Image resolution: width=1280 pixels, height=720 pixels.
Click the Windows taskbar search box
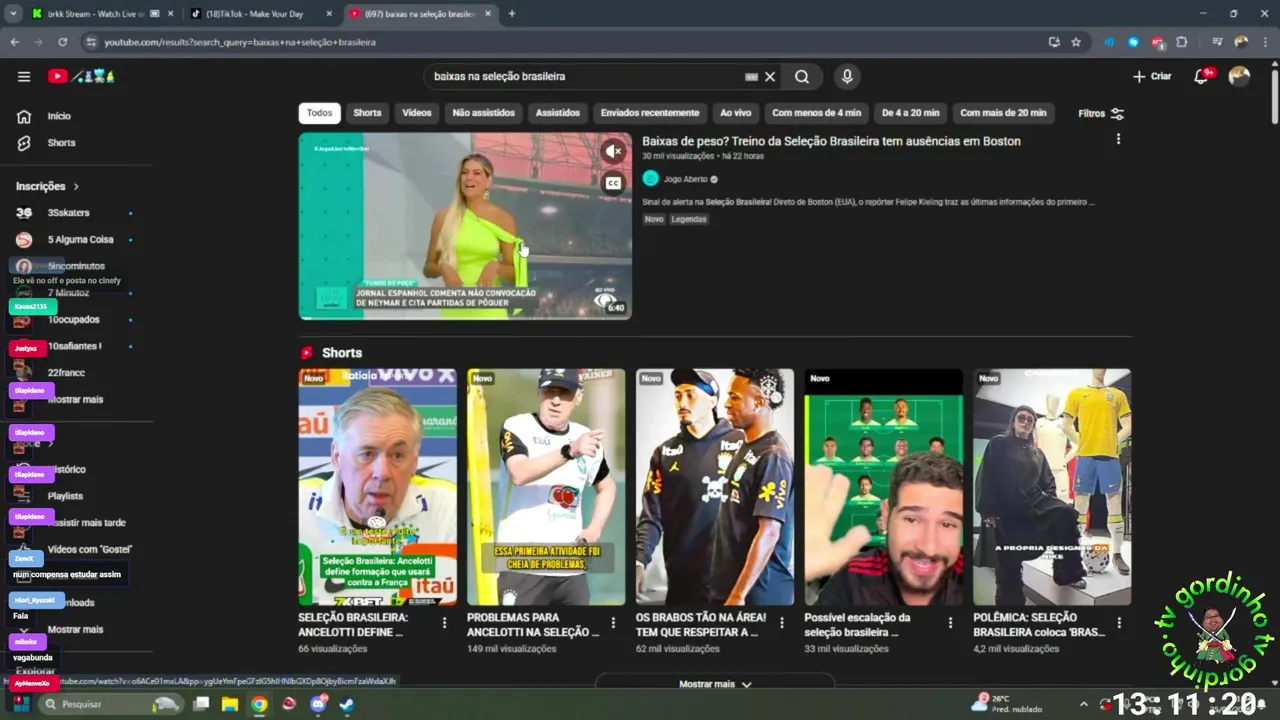pyautogui.click(x=110, y=704)
